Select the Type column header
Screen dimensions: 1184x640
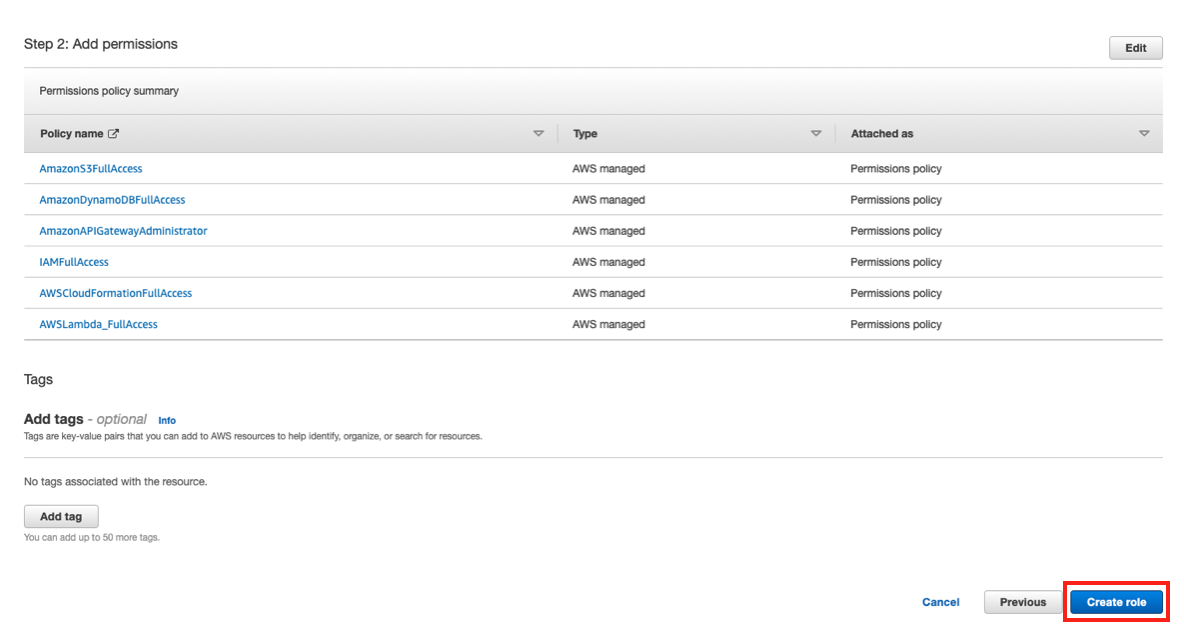(x=584, y=132)
